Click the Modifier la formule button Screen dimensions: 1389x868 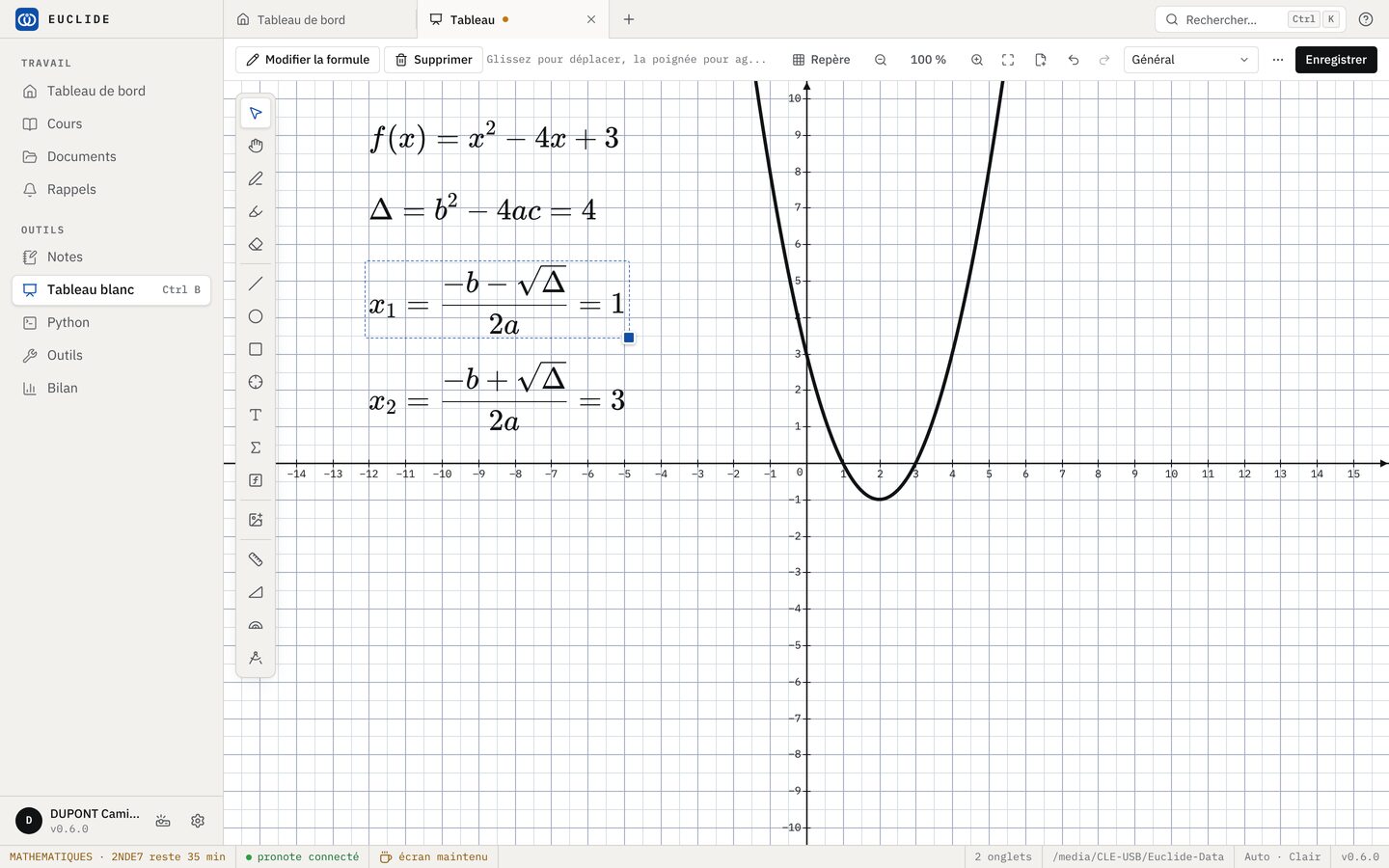pos(308,60)
